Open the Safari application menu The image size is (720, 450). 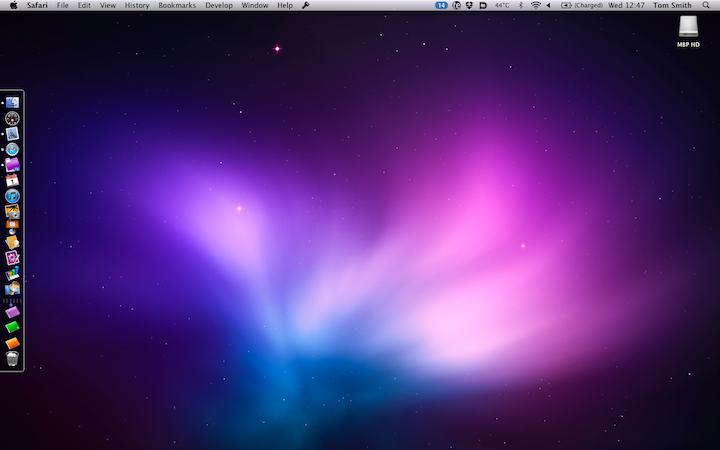[x=37, y=6]
